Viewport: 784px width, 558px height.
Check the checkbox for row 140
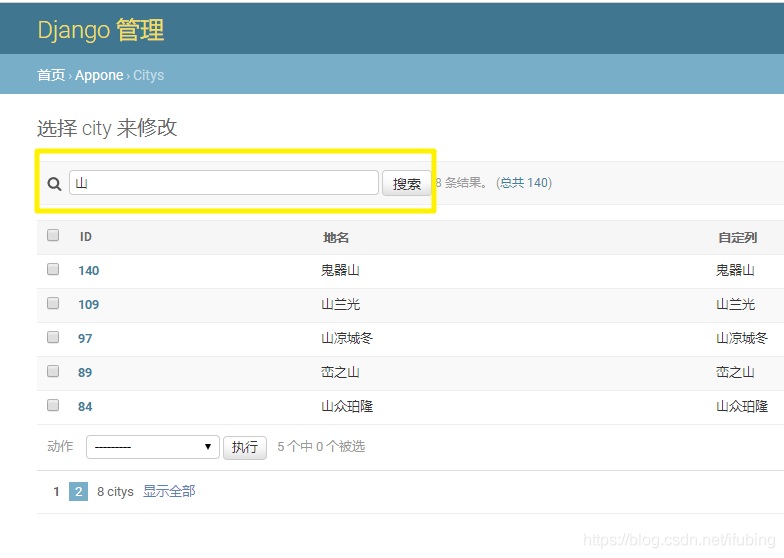point(53,269)
